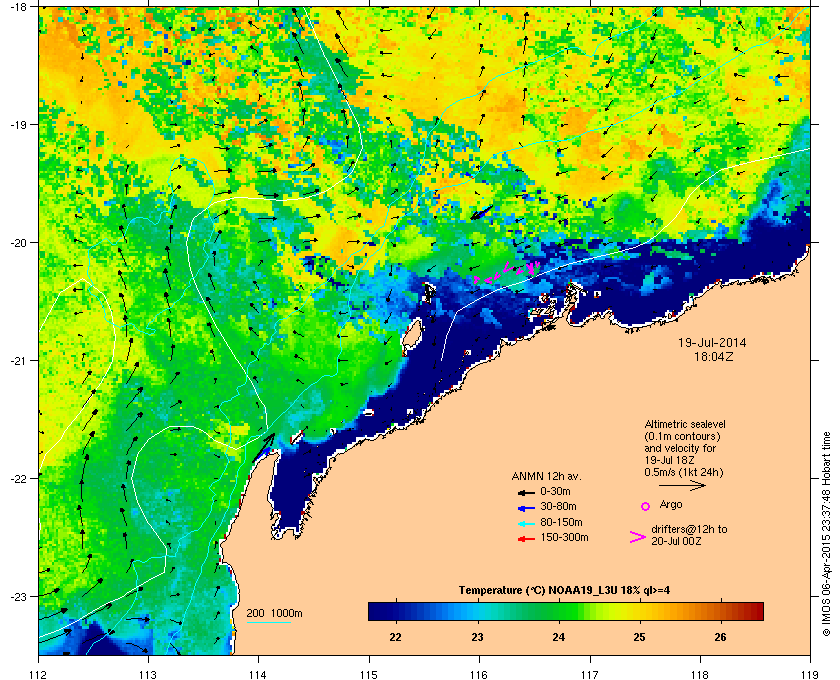This screenshot has width=840, height=680.
Task: Click the magenta drifter track markers near 116.4E
Action: (x=506, y=272)
